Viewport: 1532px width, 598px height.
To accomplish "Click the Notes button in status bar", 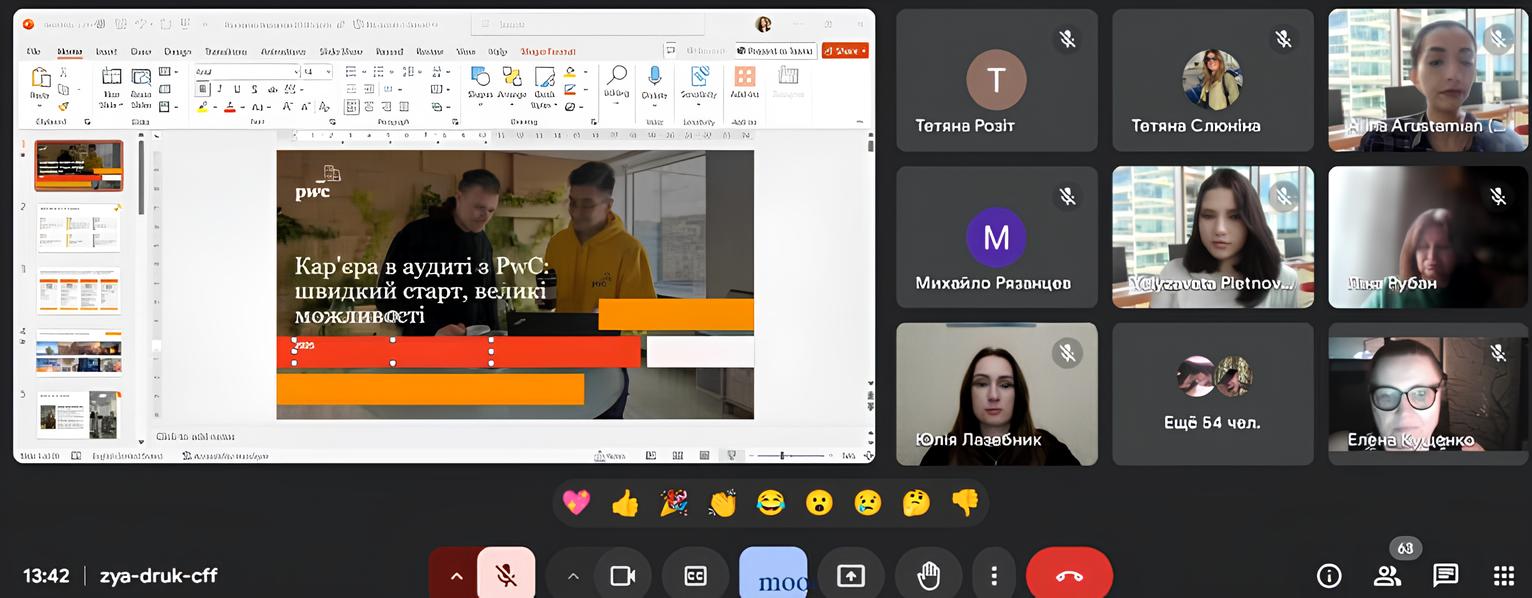I will 610,455.
